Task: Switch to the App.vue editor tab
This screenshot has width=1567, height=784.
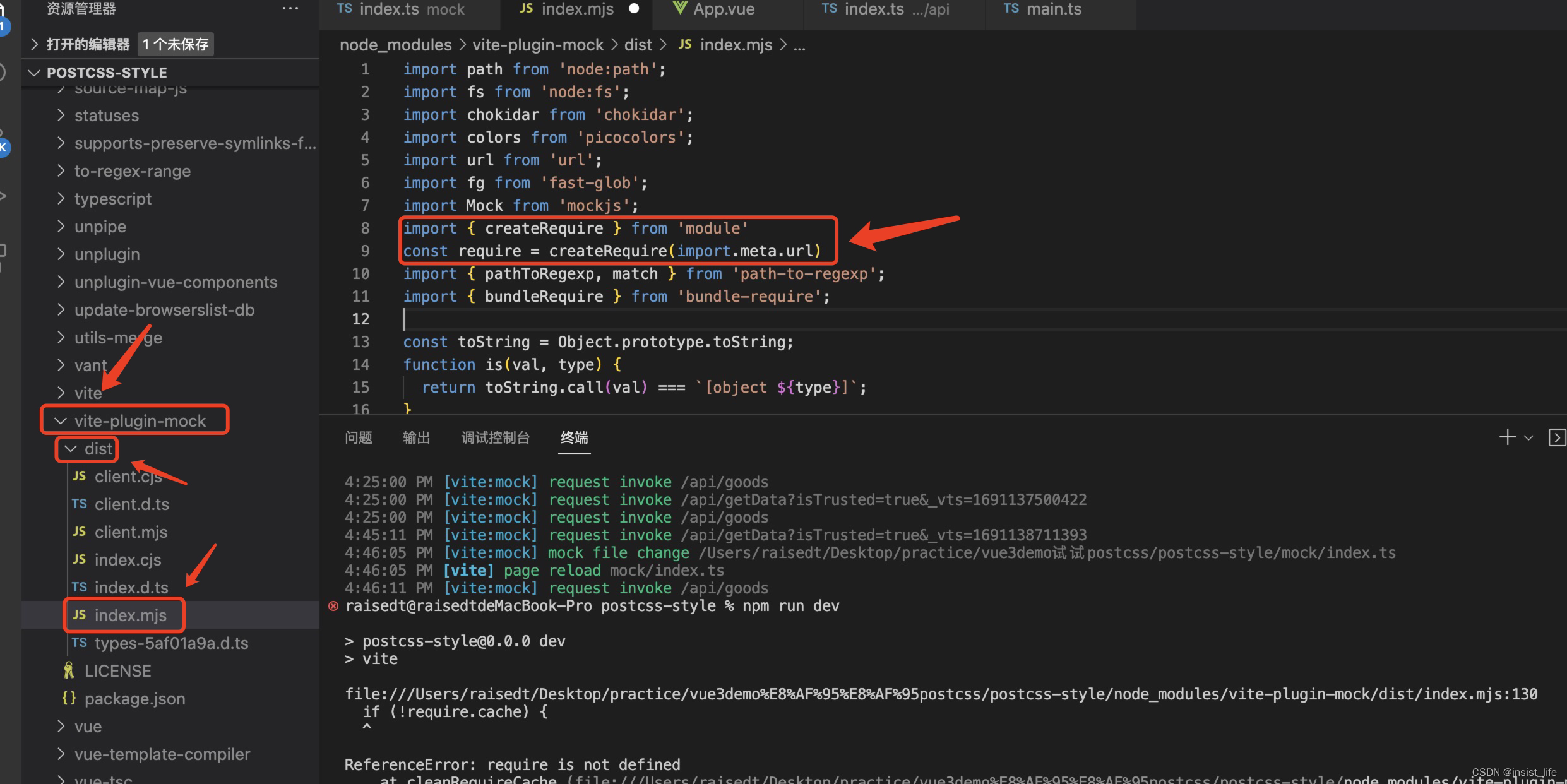Action: 723,9
